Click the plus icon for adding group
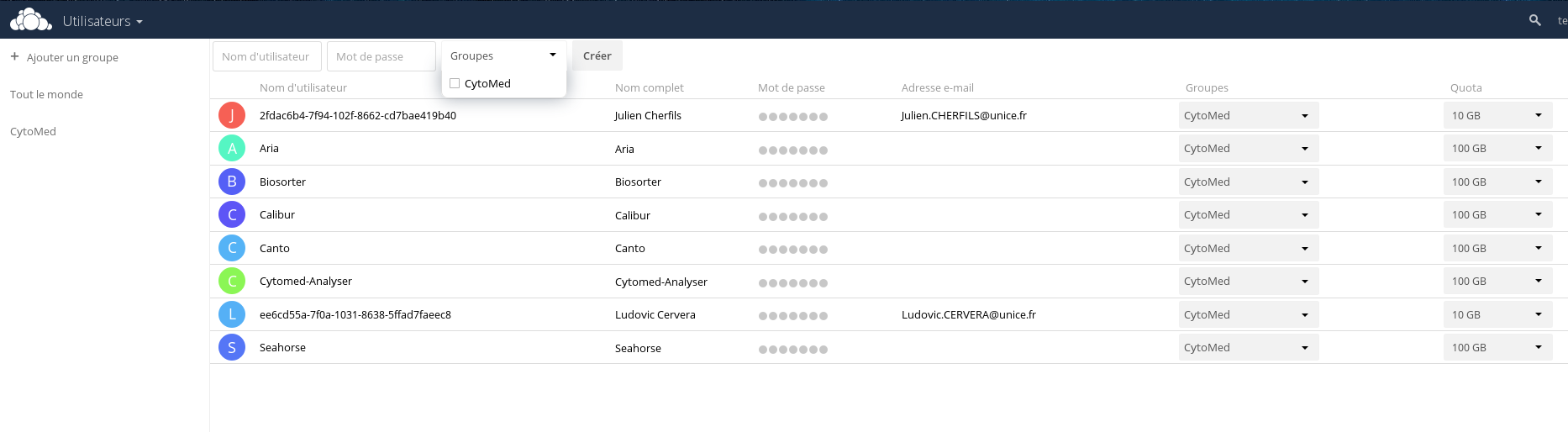Viewport: 1568px width, 432px height. point(15,57)
